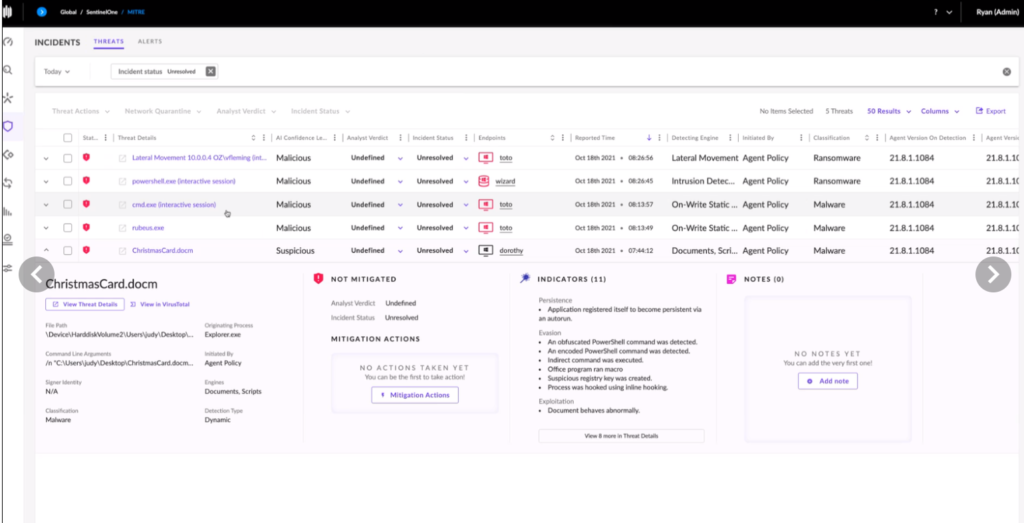Open the checkmark badge sidebar icon
The image size is (1024, 523).
8,240
